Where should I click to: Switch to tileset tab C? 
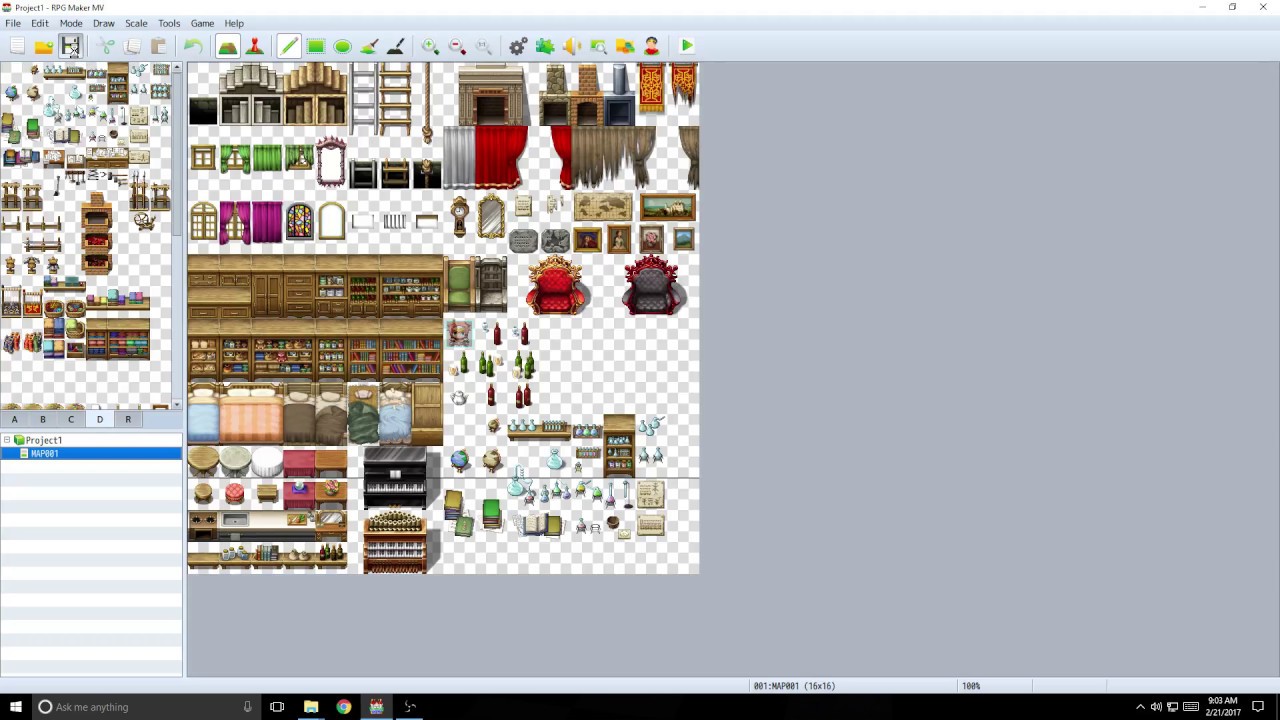tap(71, 420)
